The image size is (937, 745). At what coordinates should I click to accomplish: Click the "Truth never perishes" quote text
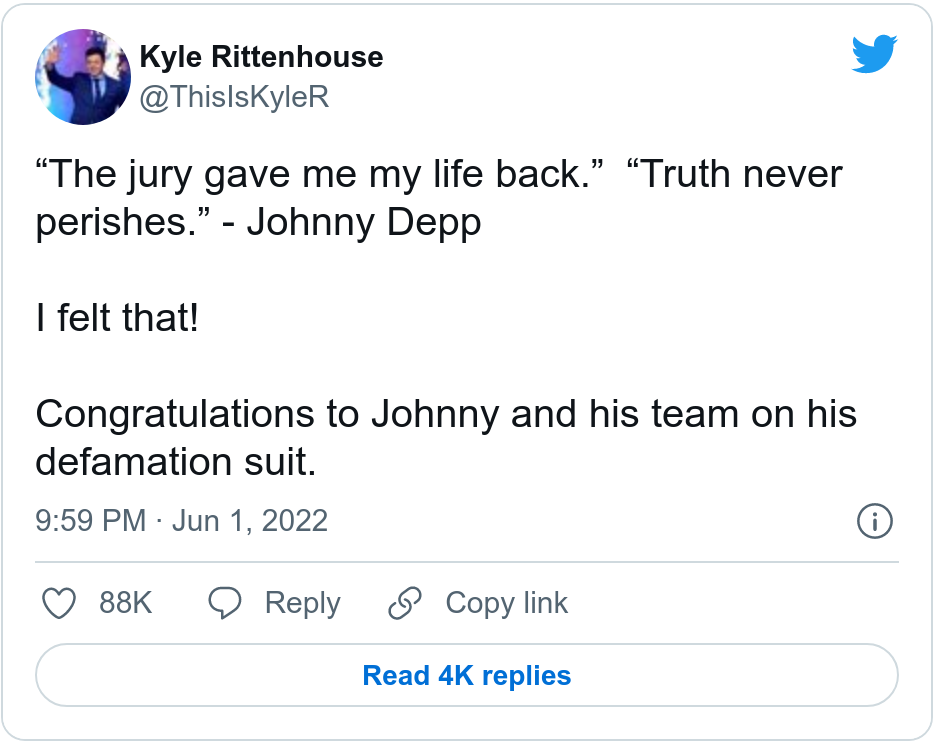click(740, 175)
